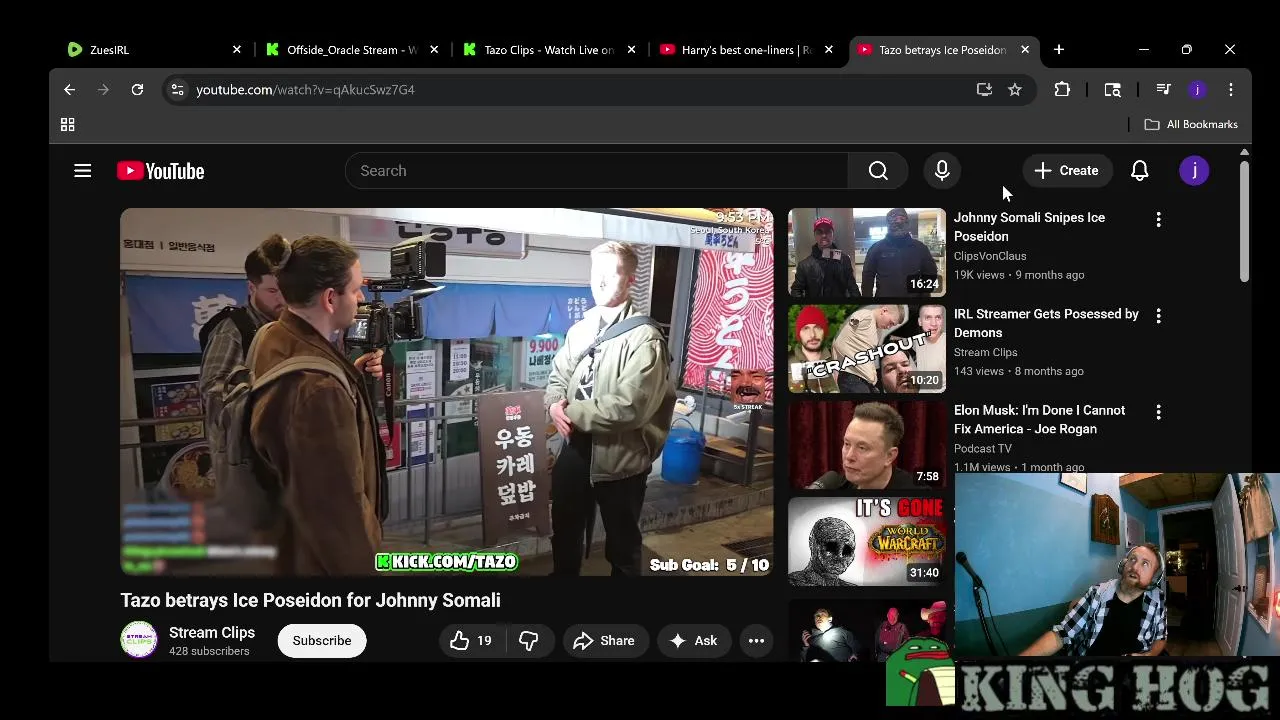1280x720 pixels.
Task: Open All Bookmarks folder
Action: point(1191,125)
